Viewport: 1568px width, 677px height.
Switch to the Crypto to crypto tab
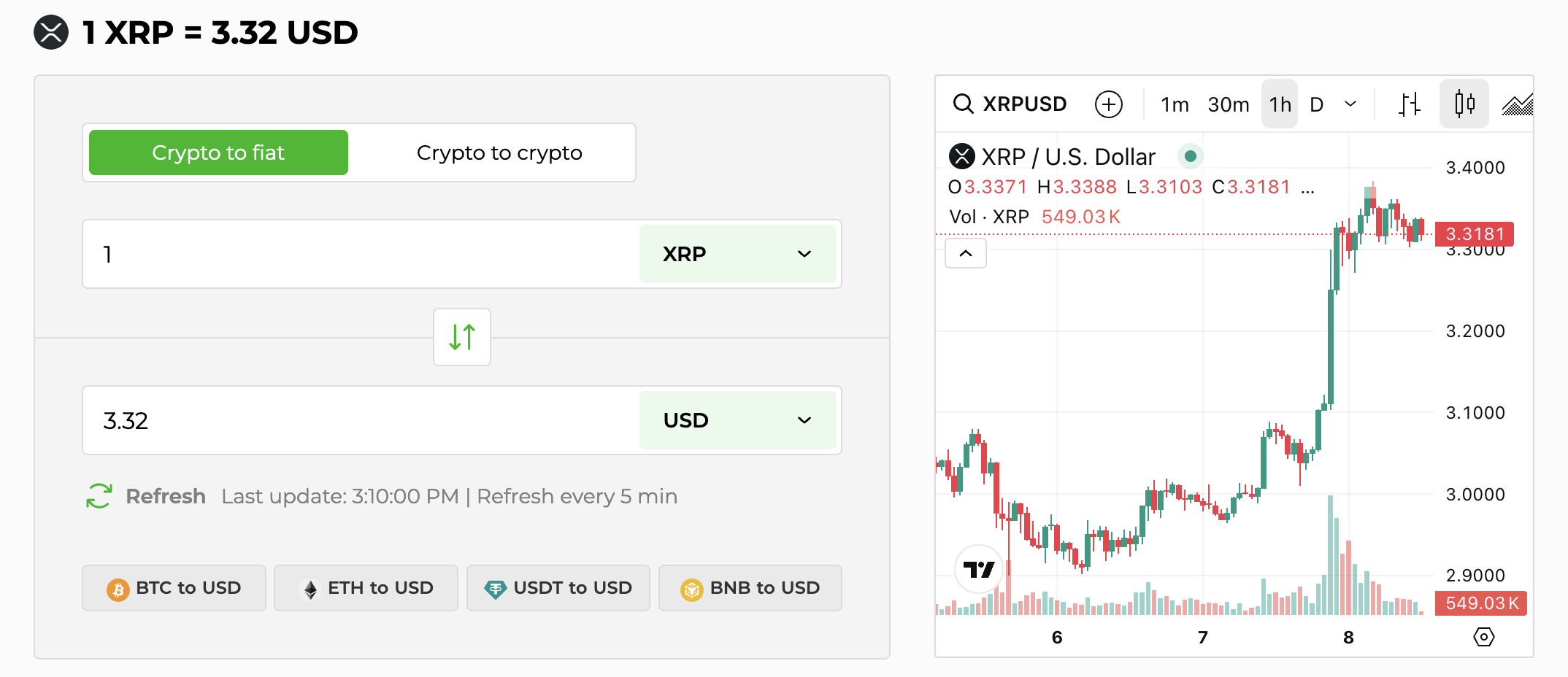tap(499, 152)
